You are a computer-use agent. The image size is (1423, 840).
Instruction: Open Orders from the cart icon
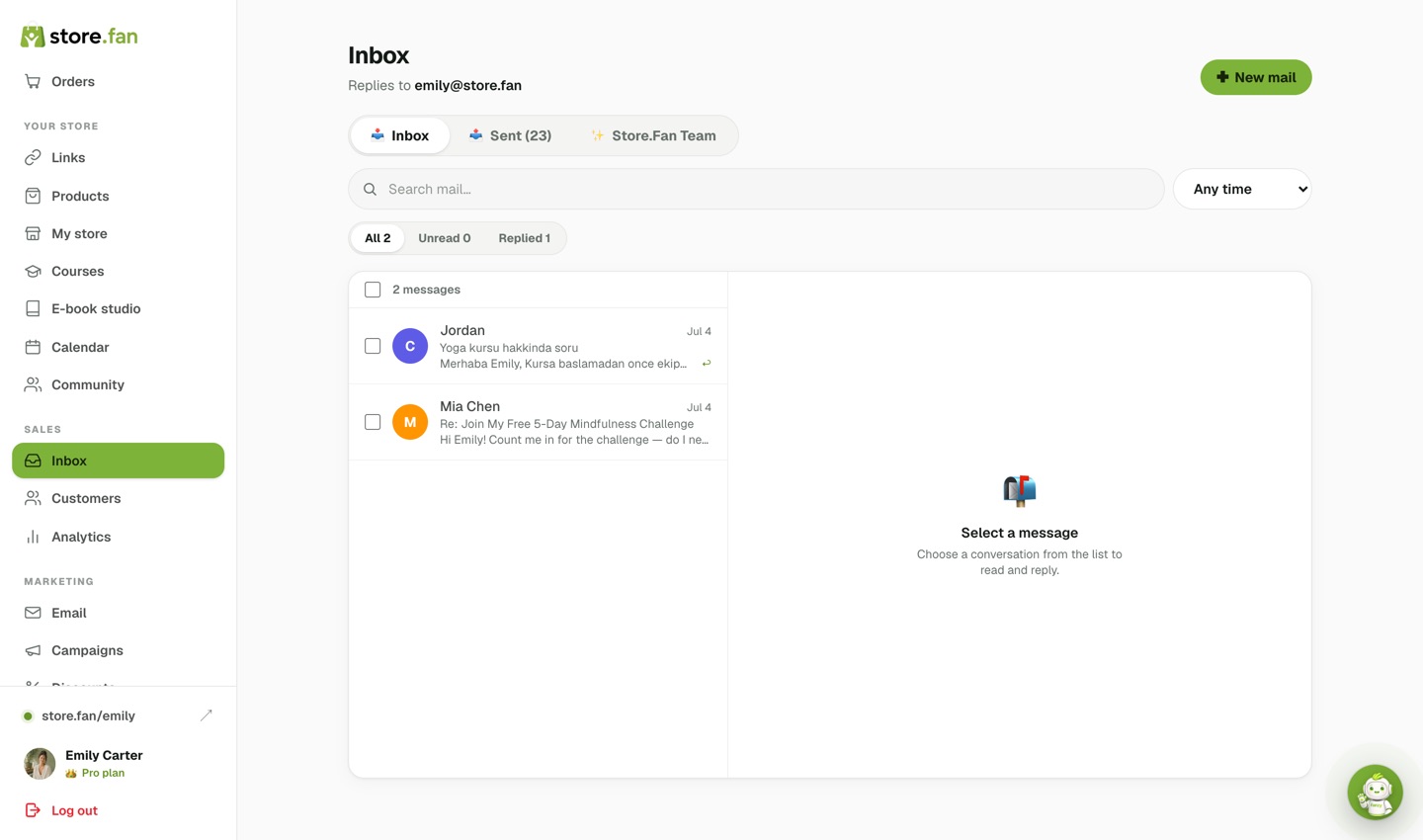click(33, 82)
